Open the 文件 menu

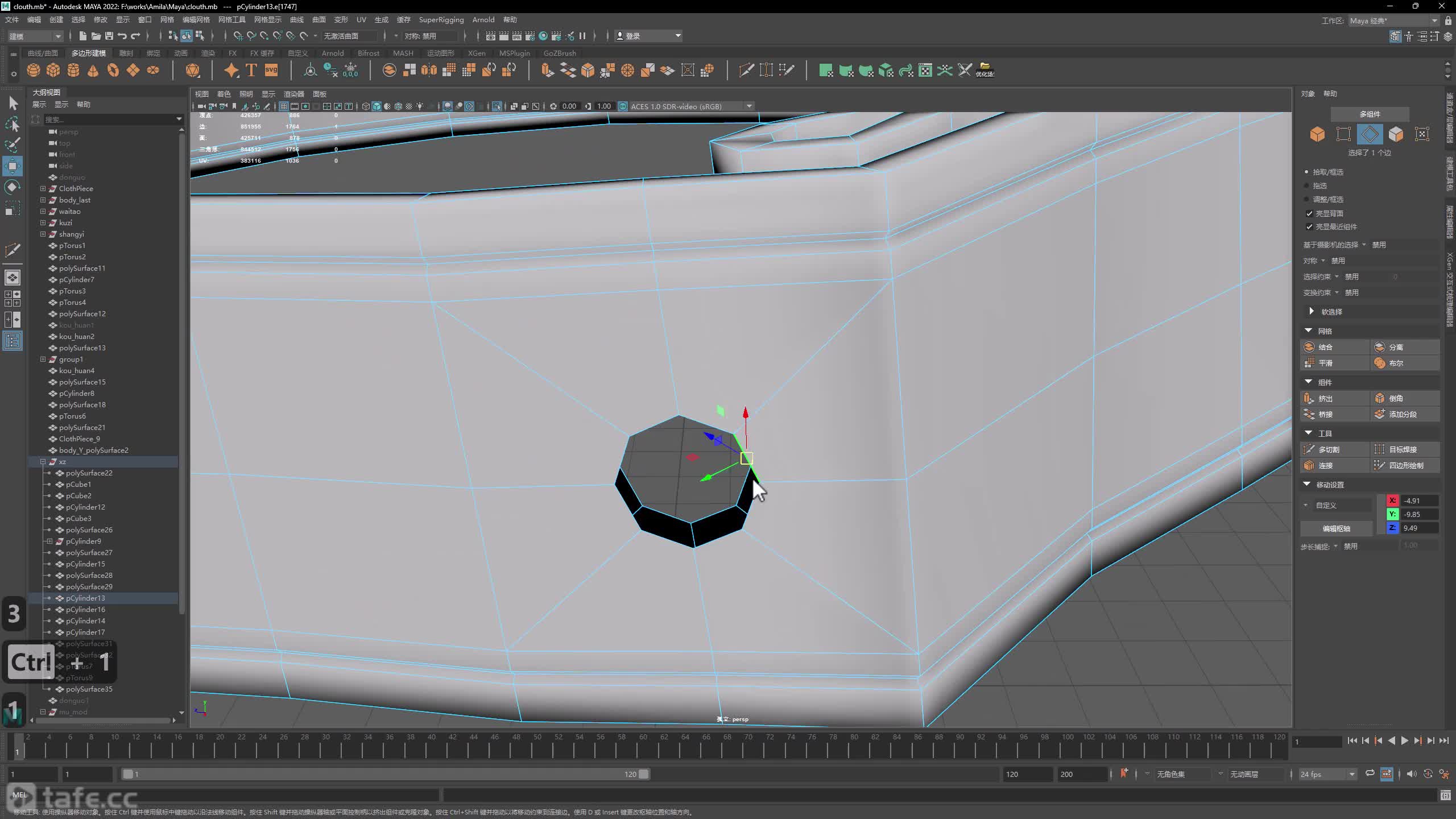pos(12,20)
